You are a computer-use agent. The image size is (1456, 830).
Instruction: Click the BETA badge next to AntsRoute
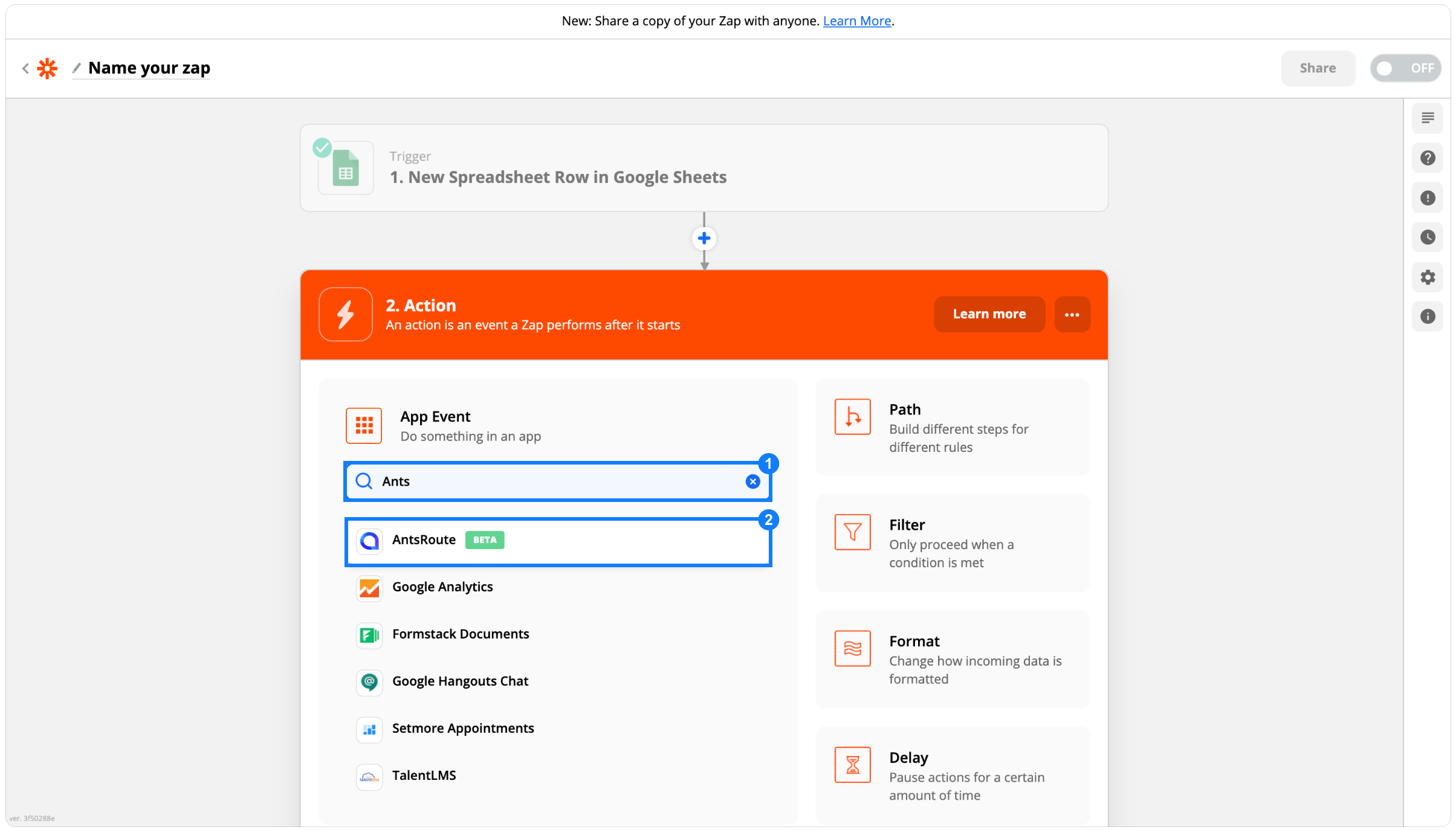point(485,540)
